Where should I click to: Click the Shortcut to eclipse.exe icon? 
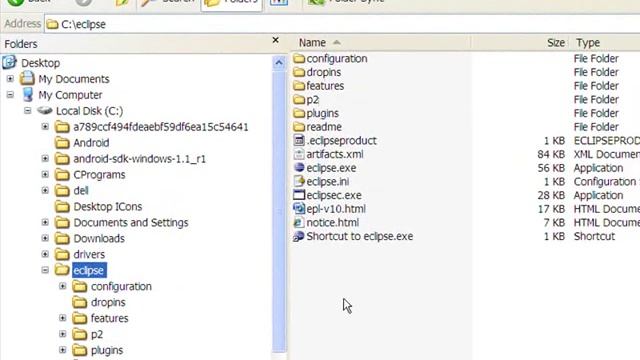point(299,236)
